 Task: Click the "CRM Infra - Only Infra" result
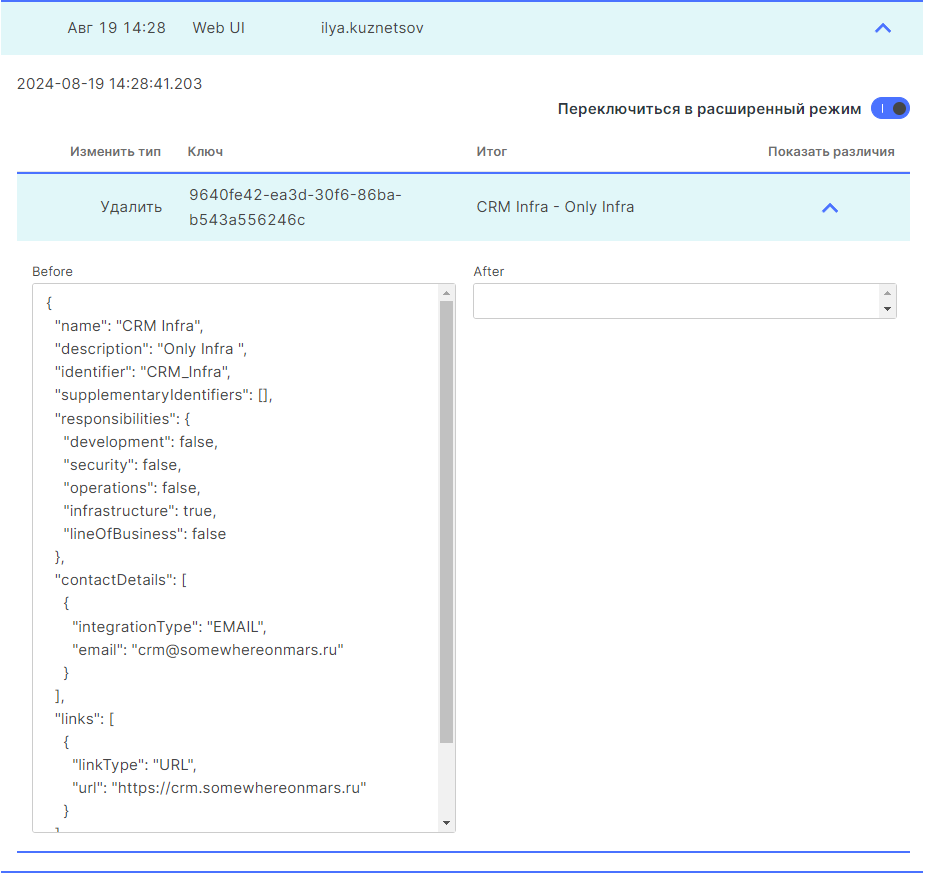pos(555,207)
